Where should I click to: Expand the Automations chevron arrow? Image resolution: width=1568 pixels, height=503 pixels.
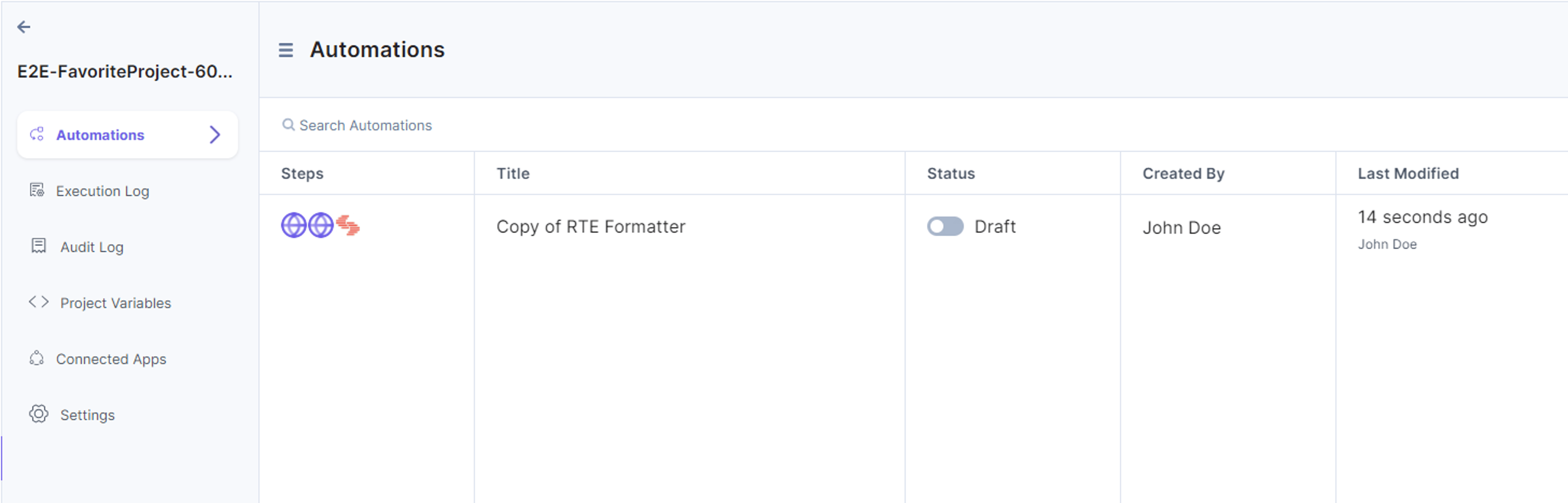[214, 134]
